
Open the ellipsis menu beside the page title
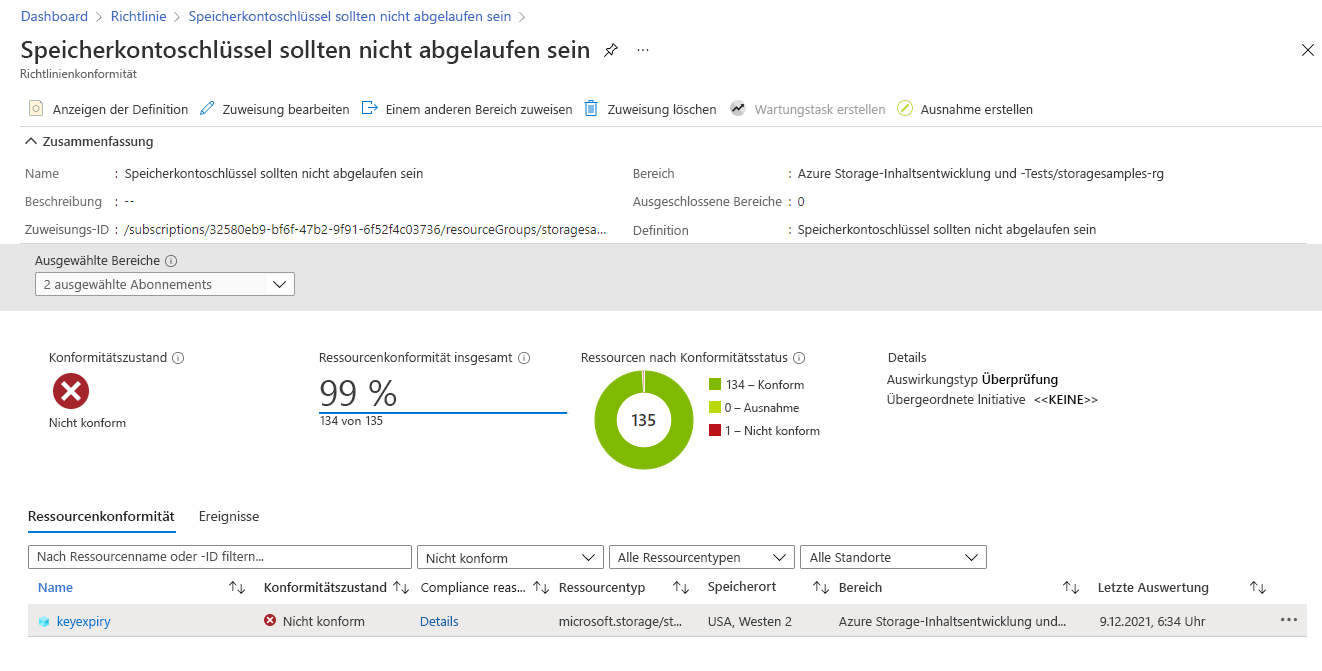click(x=643, y=50)
